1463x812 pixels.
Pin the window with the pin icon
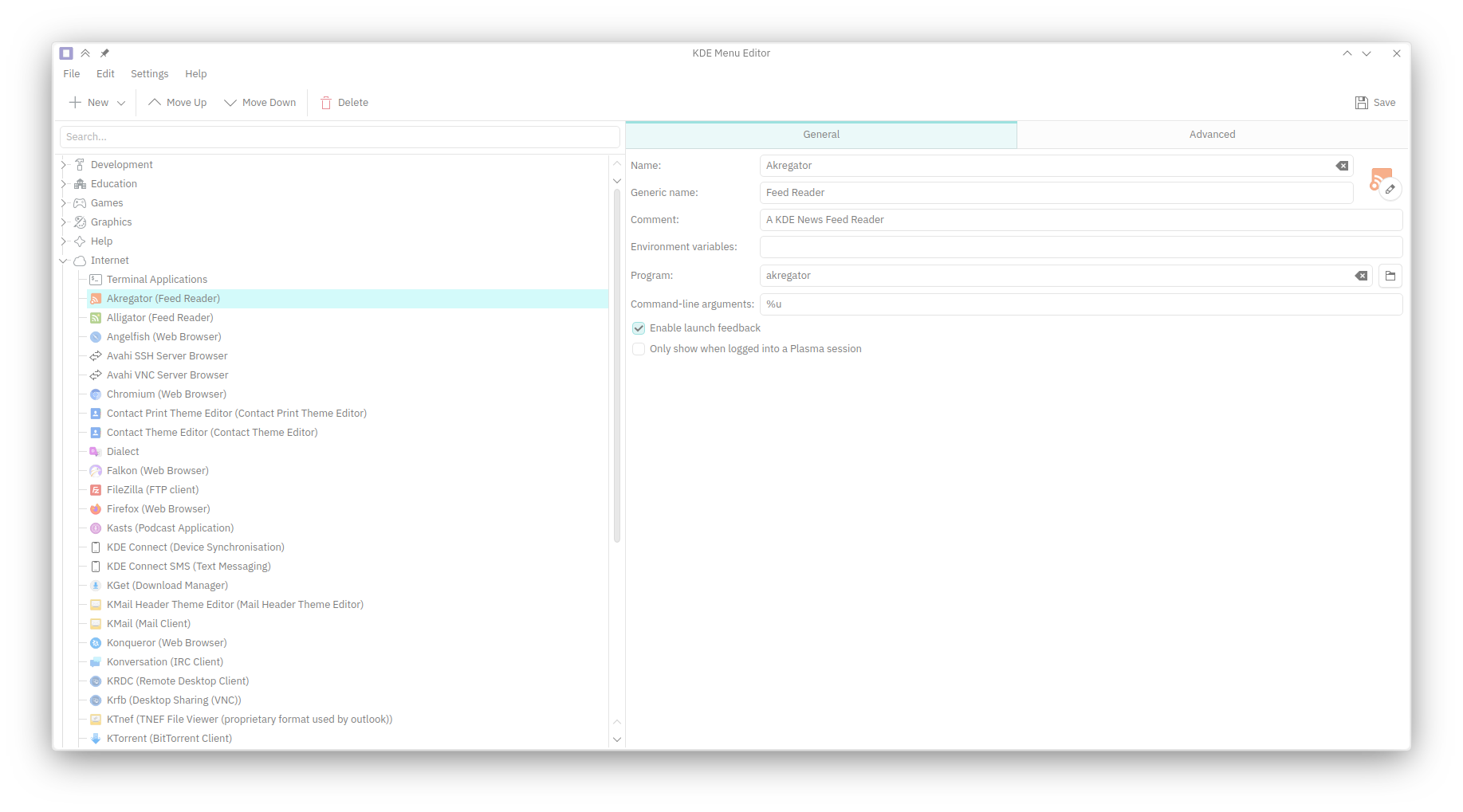[x=104, y=53]
